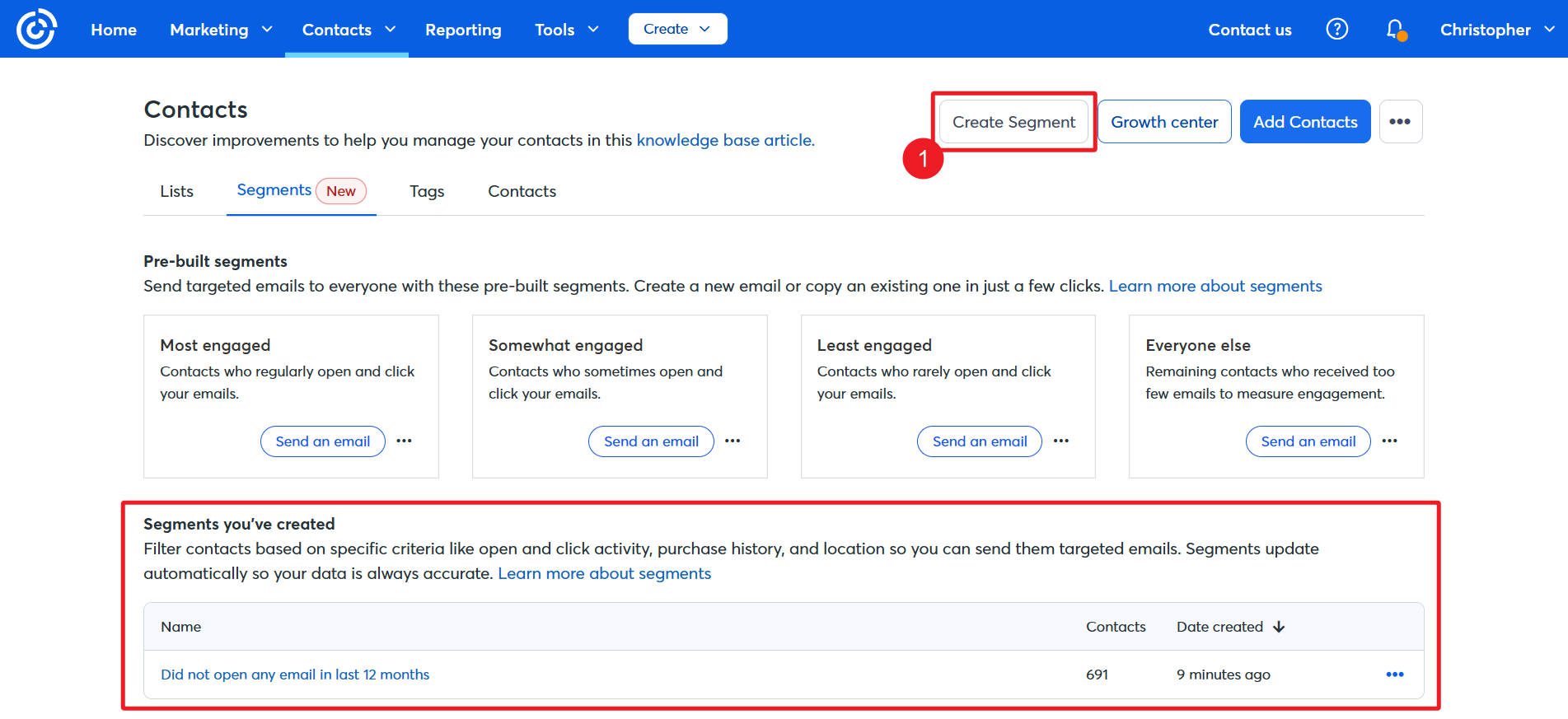Open Least engaged segment options ellipsis
This screenshot has height=719, width=1568.
click(1061, 441)
